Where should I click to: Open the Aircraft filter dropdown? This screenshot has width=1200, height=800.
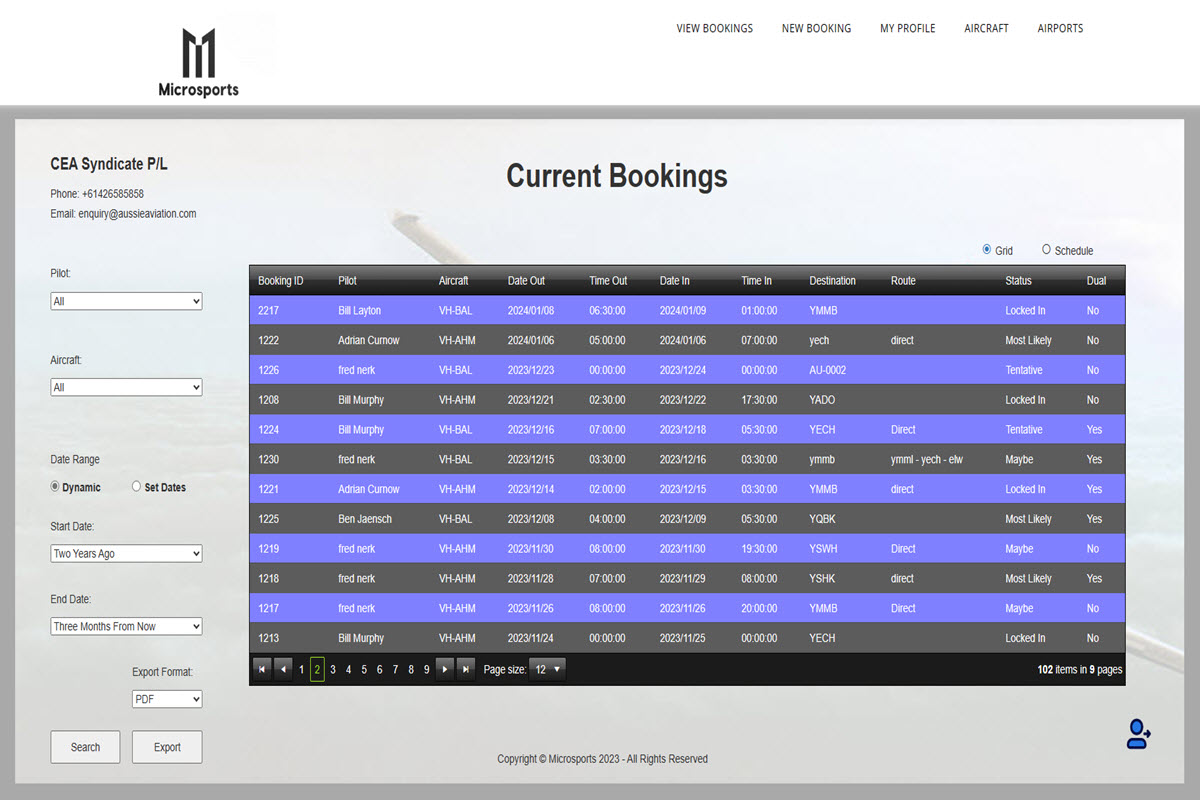point(126,387)
